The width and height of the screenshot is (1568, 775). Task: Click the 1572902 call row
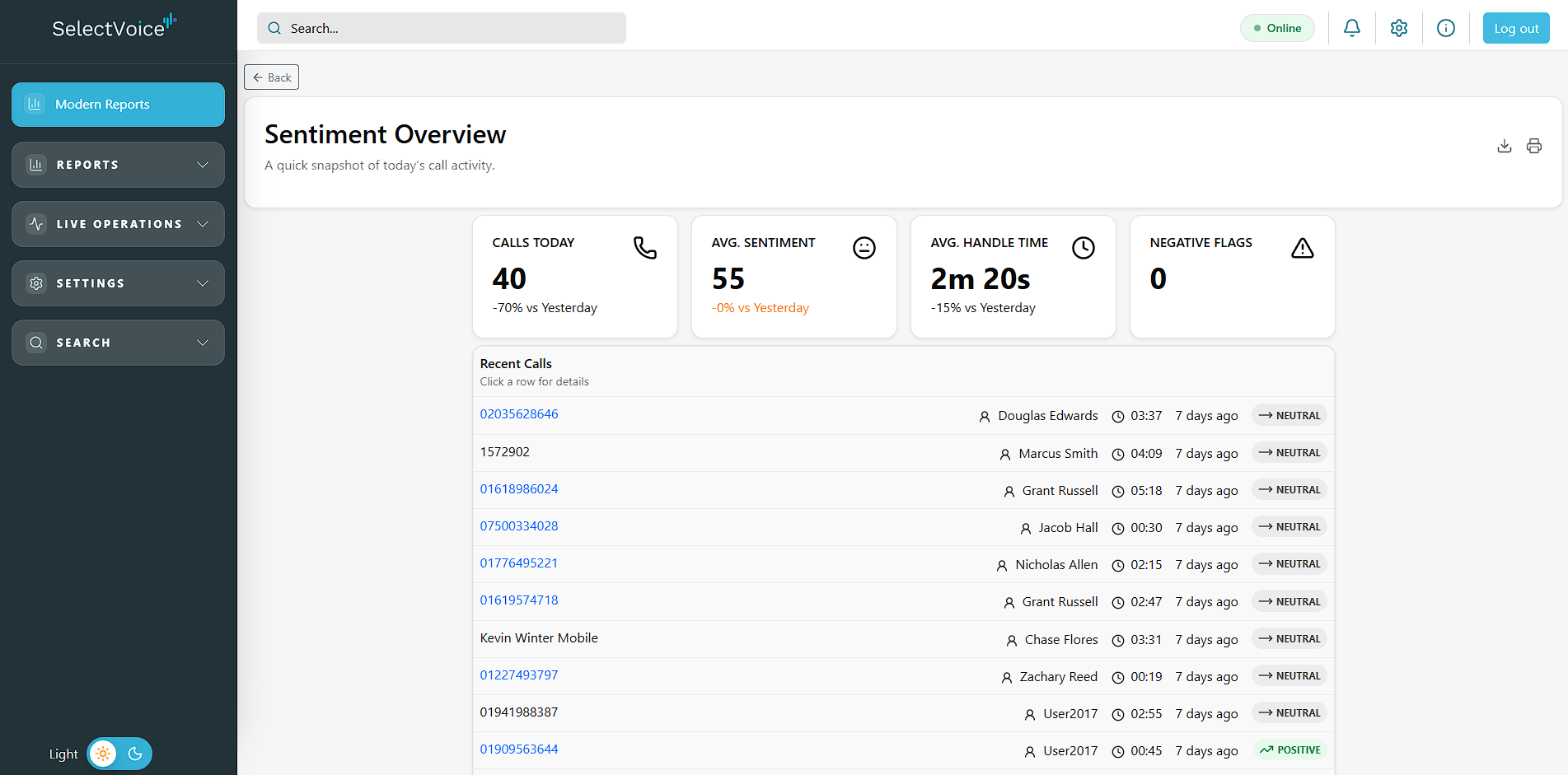click(x=903, y=453)
